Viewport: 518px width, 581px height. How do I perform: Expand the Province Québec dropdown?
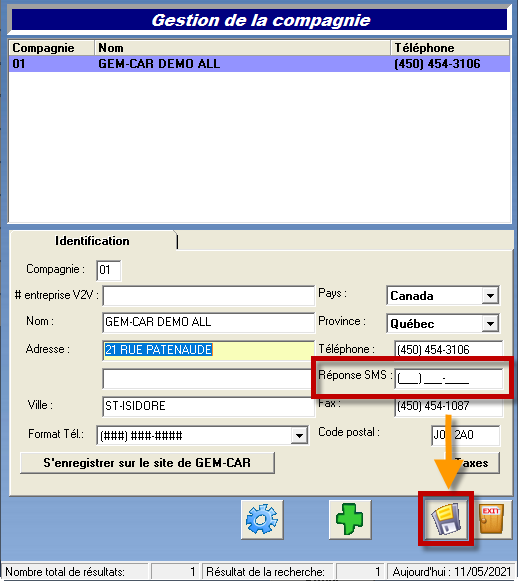490,323
